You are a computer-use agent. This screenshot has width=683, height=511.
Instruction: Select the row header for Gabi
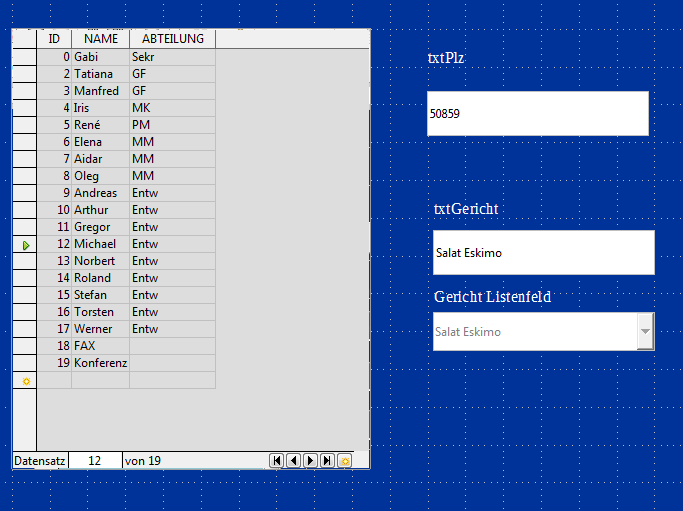click(24, 57)
